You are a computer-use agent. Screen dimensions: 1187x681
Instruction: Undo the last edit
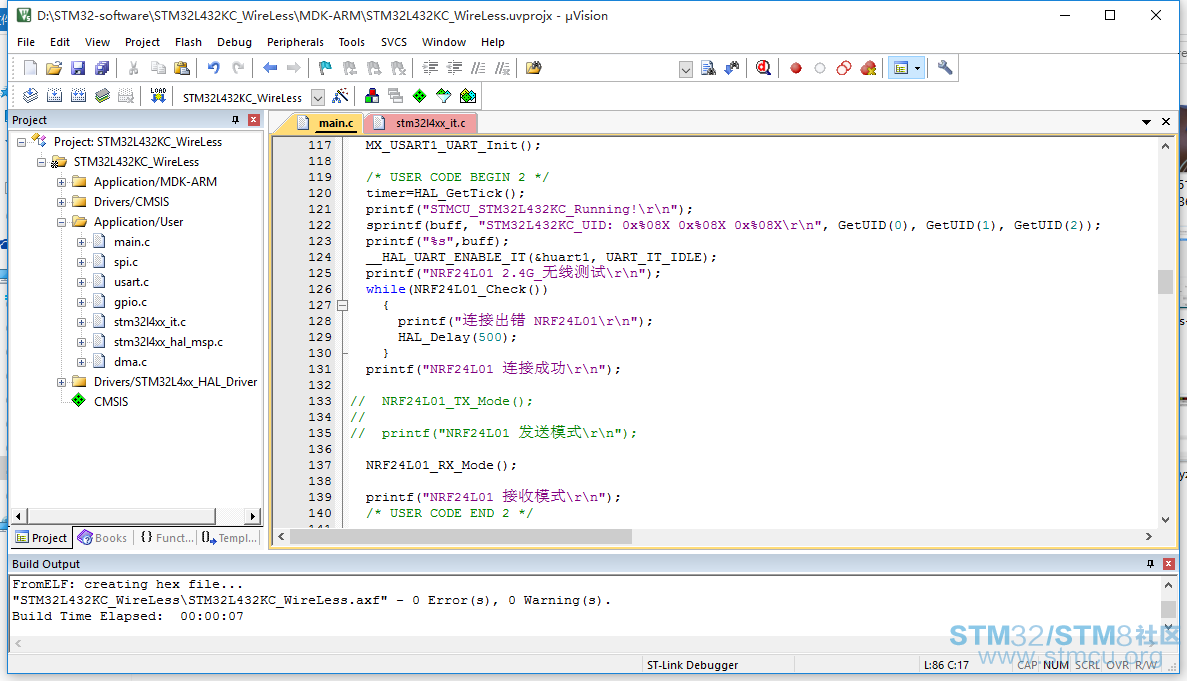tap(213, 68)
